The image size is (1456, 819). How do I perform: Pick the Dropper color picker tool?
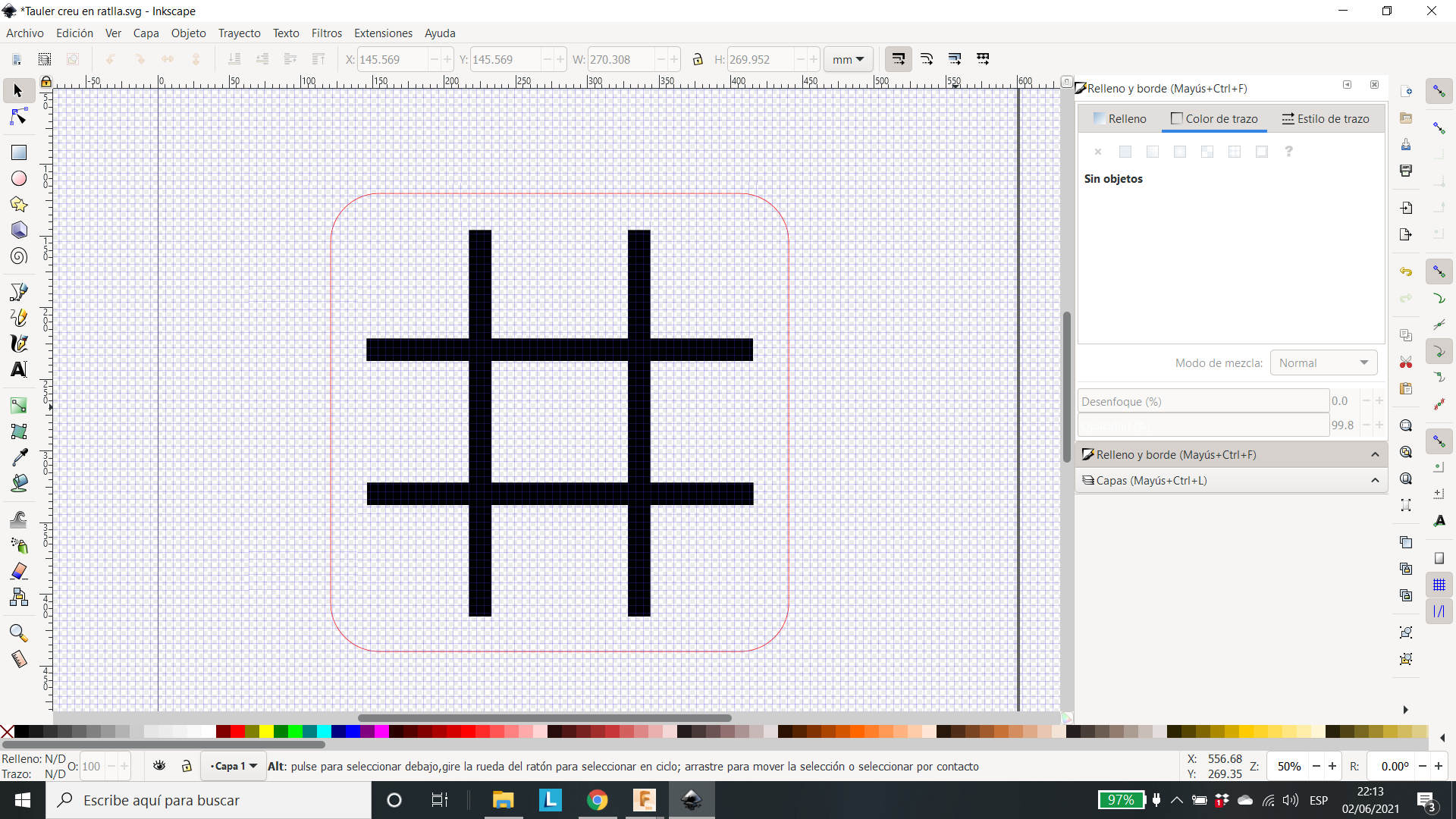tap(18, 457)
